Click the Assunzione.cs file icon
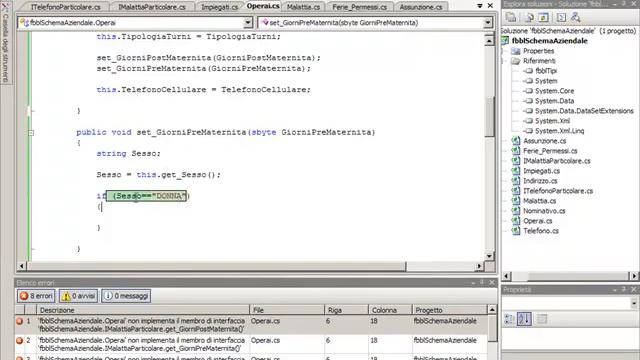640x360 pixels. tap(516, 141)
